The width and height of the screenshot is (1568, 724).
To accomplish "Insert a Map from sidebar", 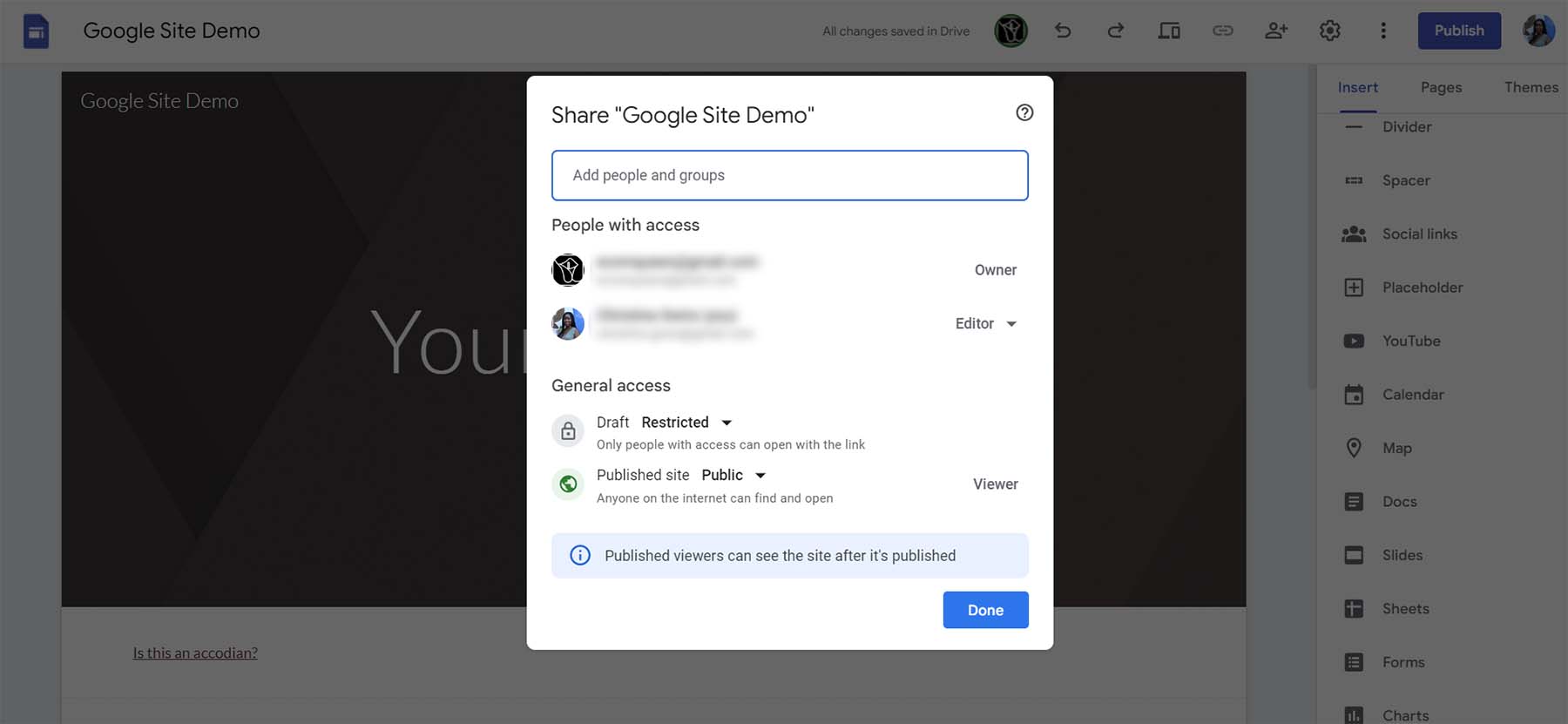I will [1396, 448].
